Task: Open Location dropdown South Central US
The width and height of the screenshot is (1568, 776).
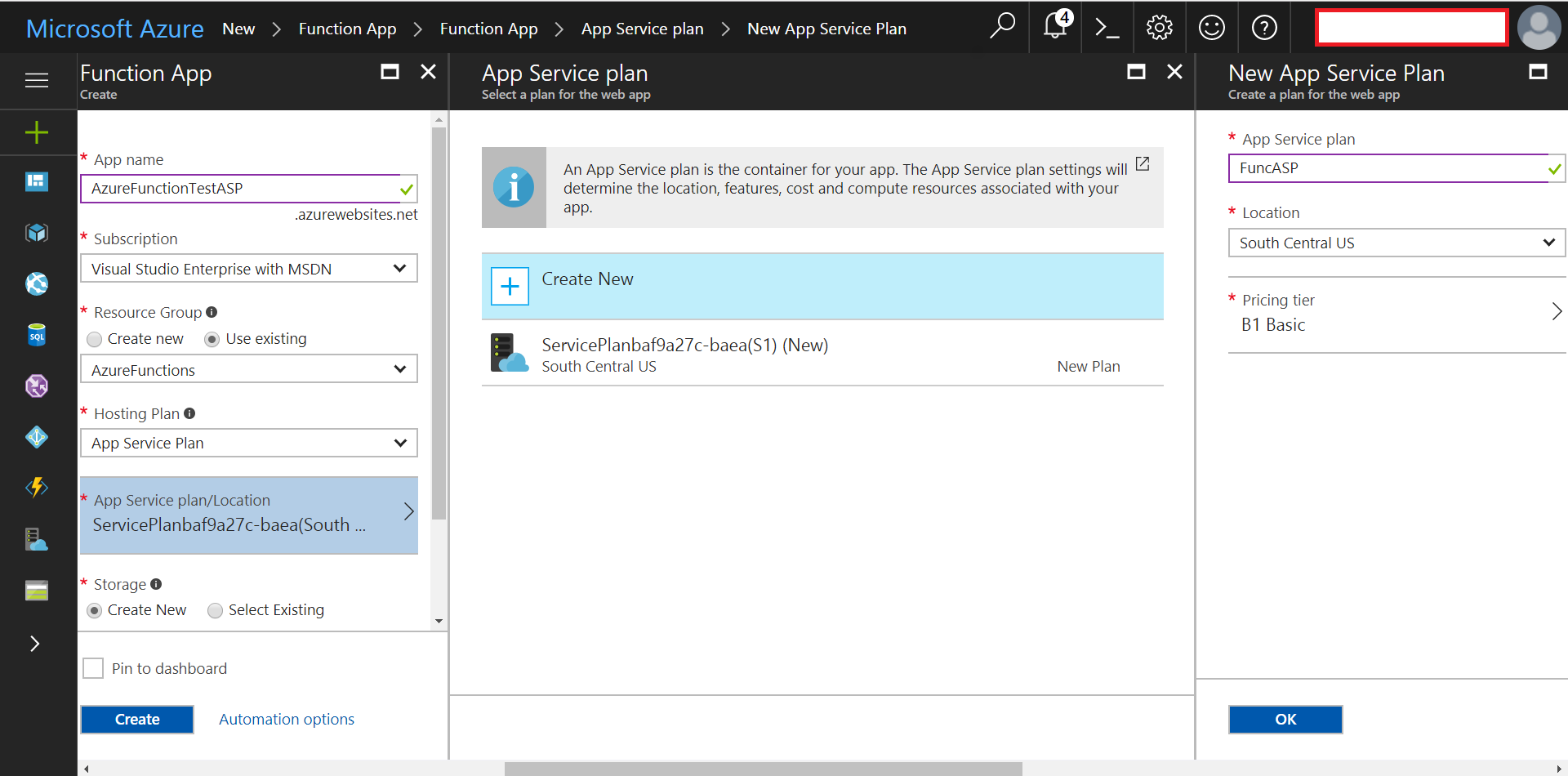Action: (x=1396, y=243)
